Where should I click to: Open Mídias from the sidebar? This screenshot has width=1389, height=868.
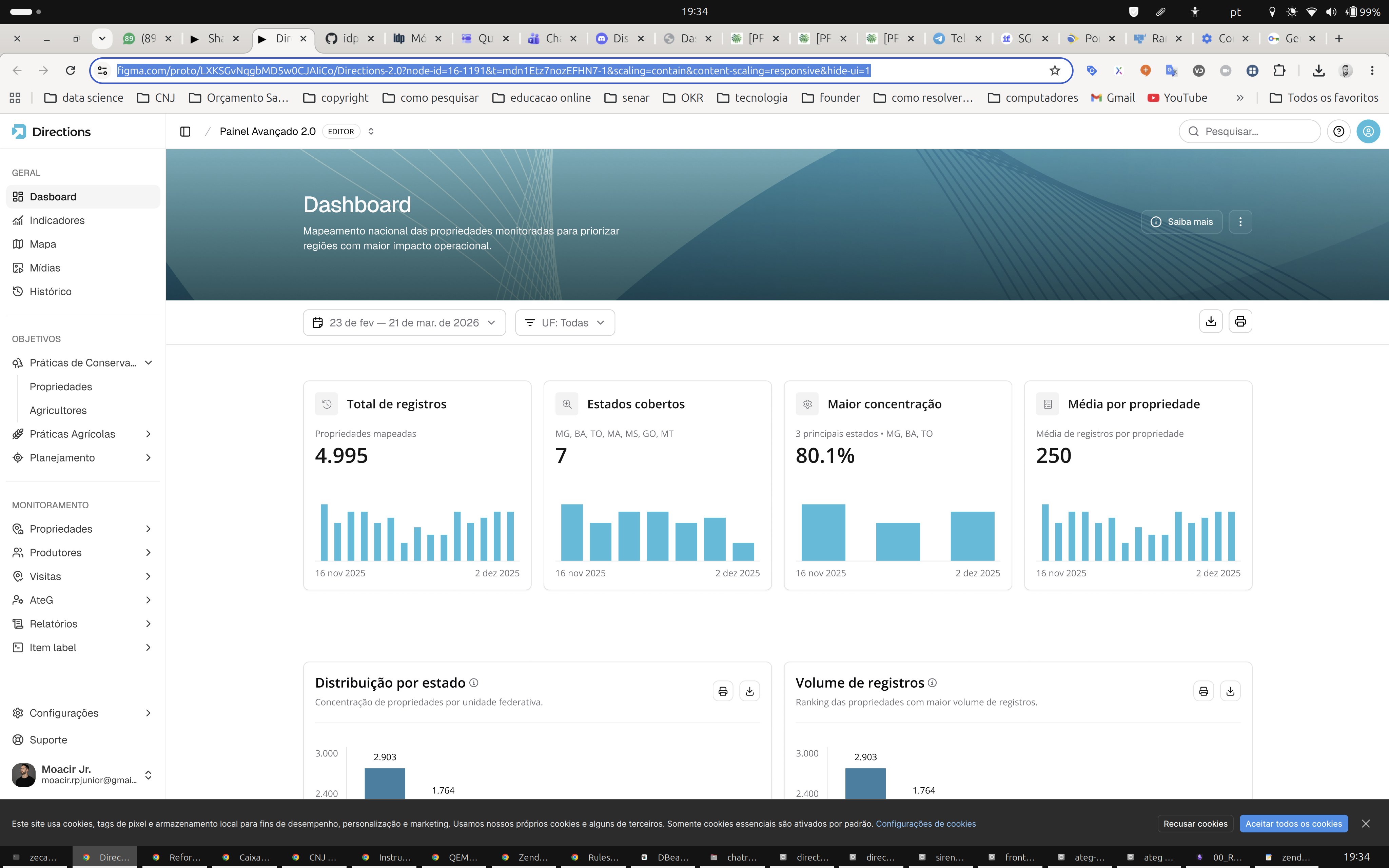tap(83, 268)
